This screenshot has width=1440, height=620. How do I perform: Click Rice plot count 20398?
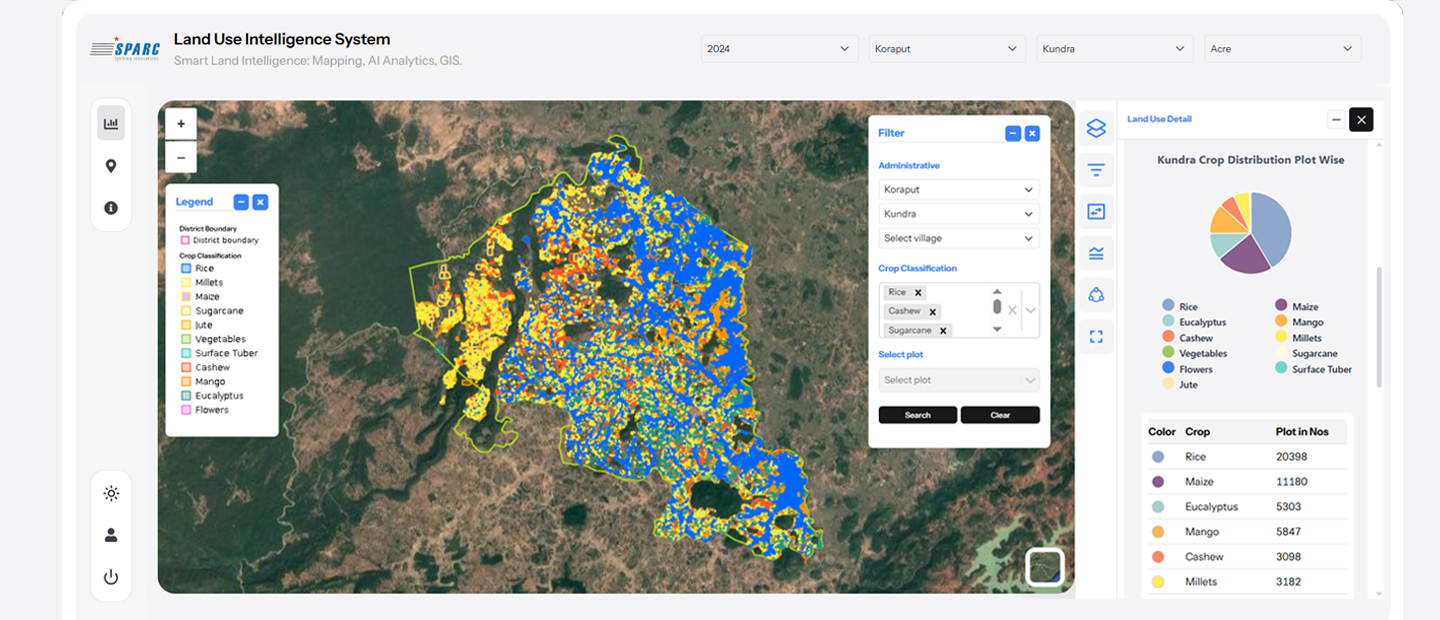[1292, 457]
